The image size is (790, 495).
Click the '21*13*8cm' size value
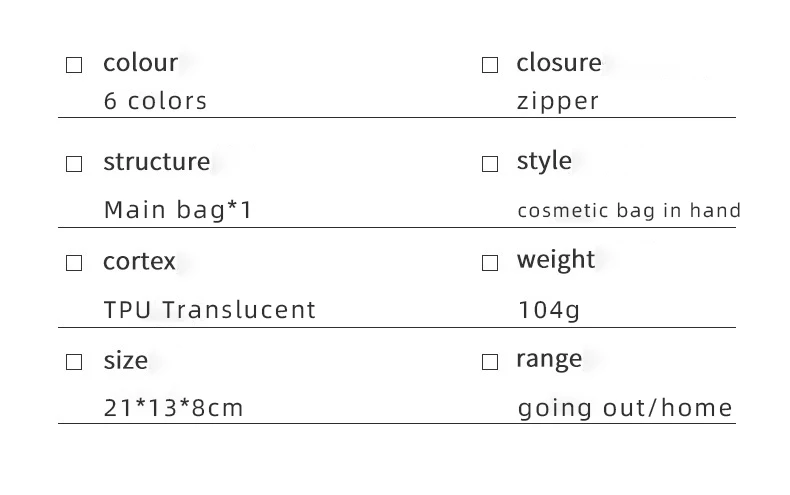tap(173, 408)
